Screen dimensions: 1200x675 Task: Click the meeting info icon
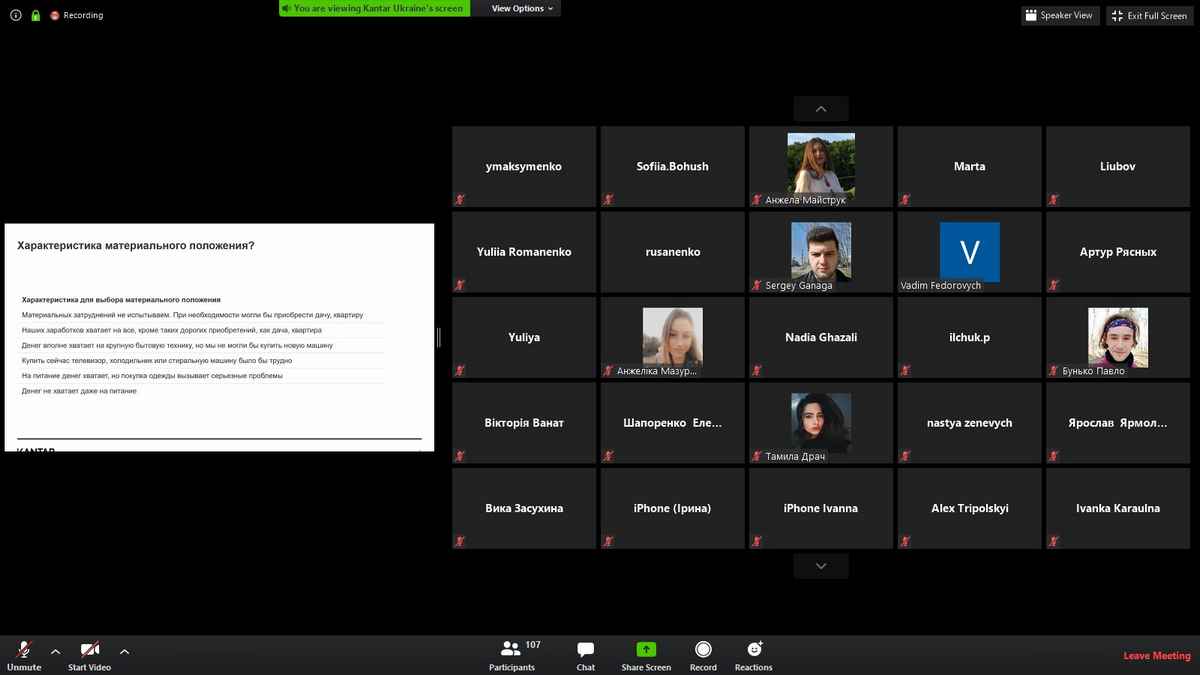click(x=16, y=16)
